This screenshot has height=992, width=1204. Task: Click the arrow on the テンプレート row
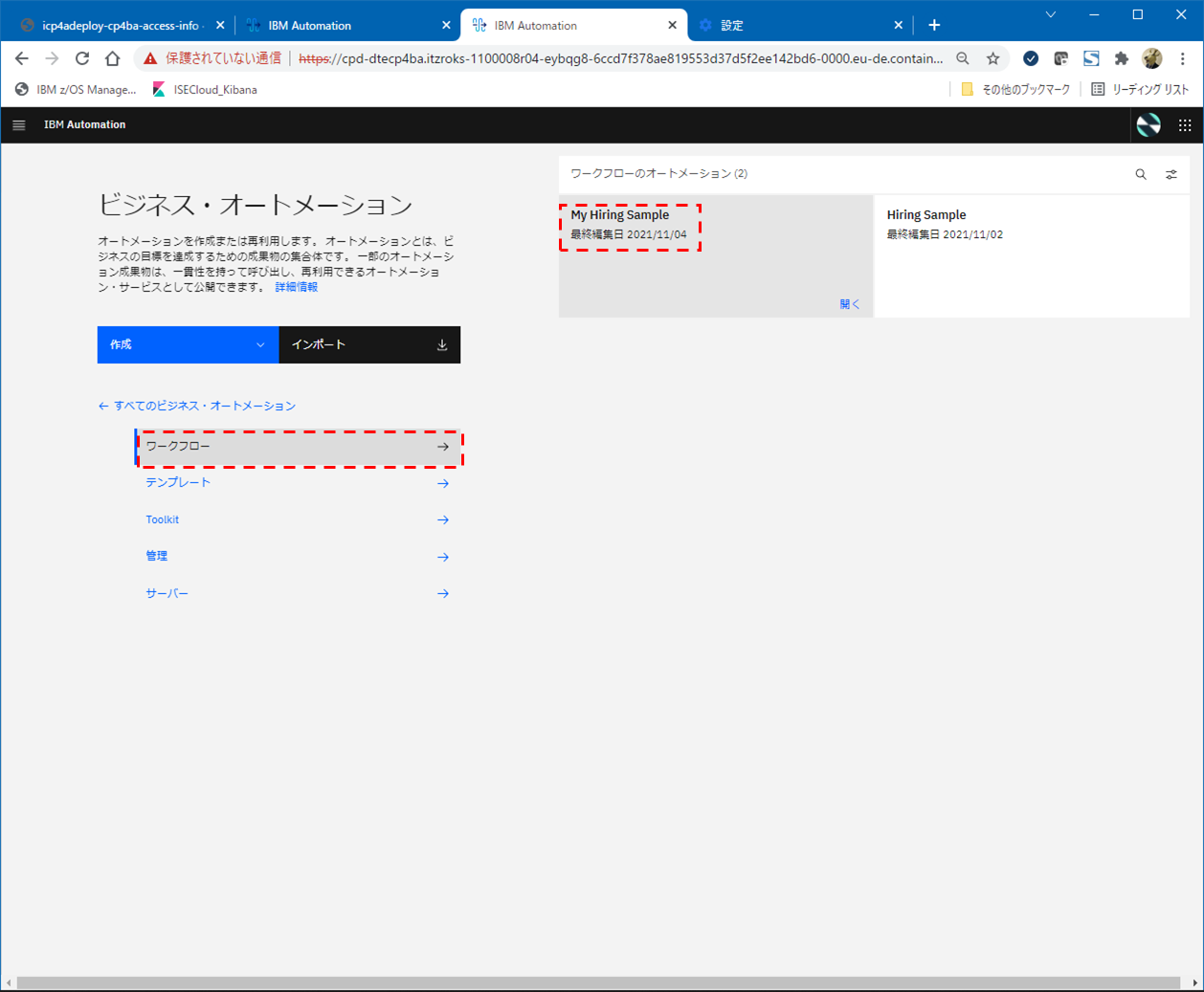(443, 483)
